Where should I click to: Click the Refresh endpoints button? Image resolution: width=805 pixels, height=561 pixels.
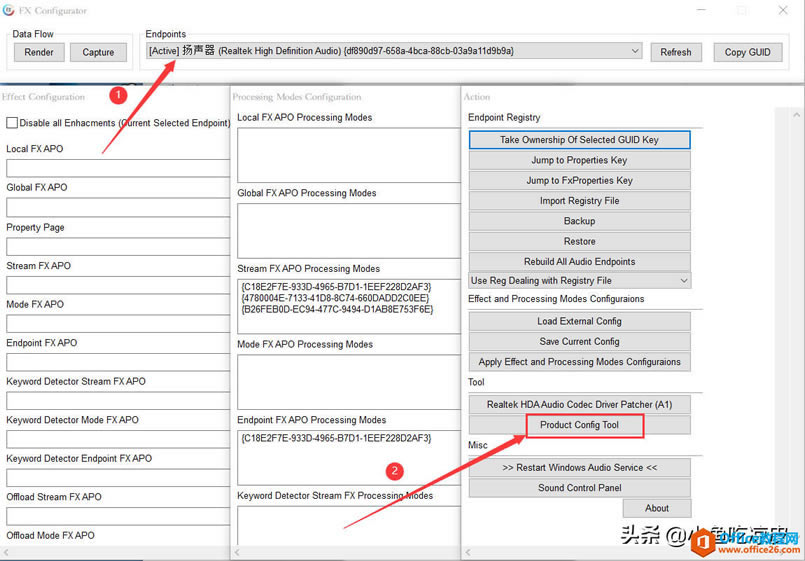point(676,52)
